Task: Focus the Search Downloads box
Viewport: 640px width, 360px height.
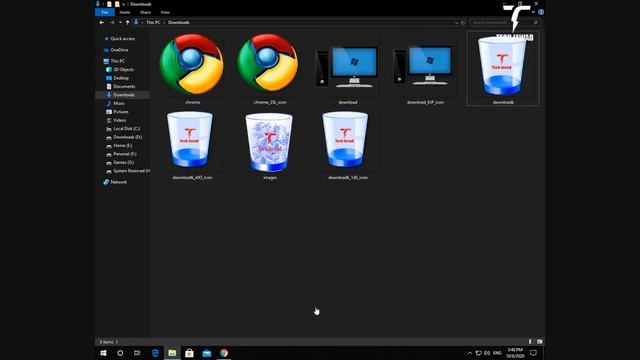Action: pos(504,23)
